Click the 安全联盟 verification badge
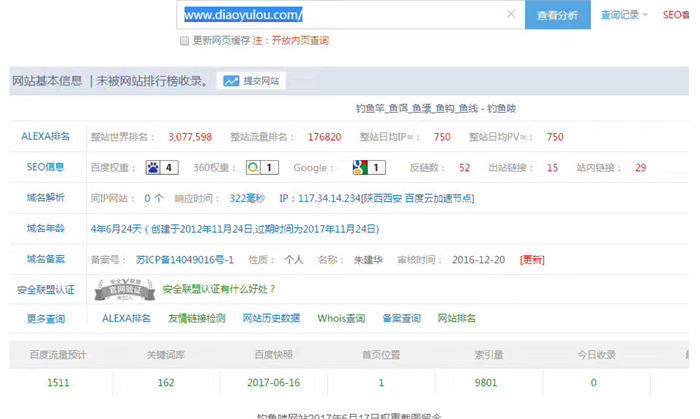 125,289
